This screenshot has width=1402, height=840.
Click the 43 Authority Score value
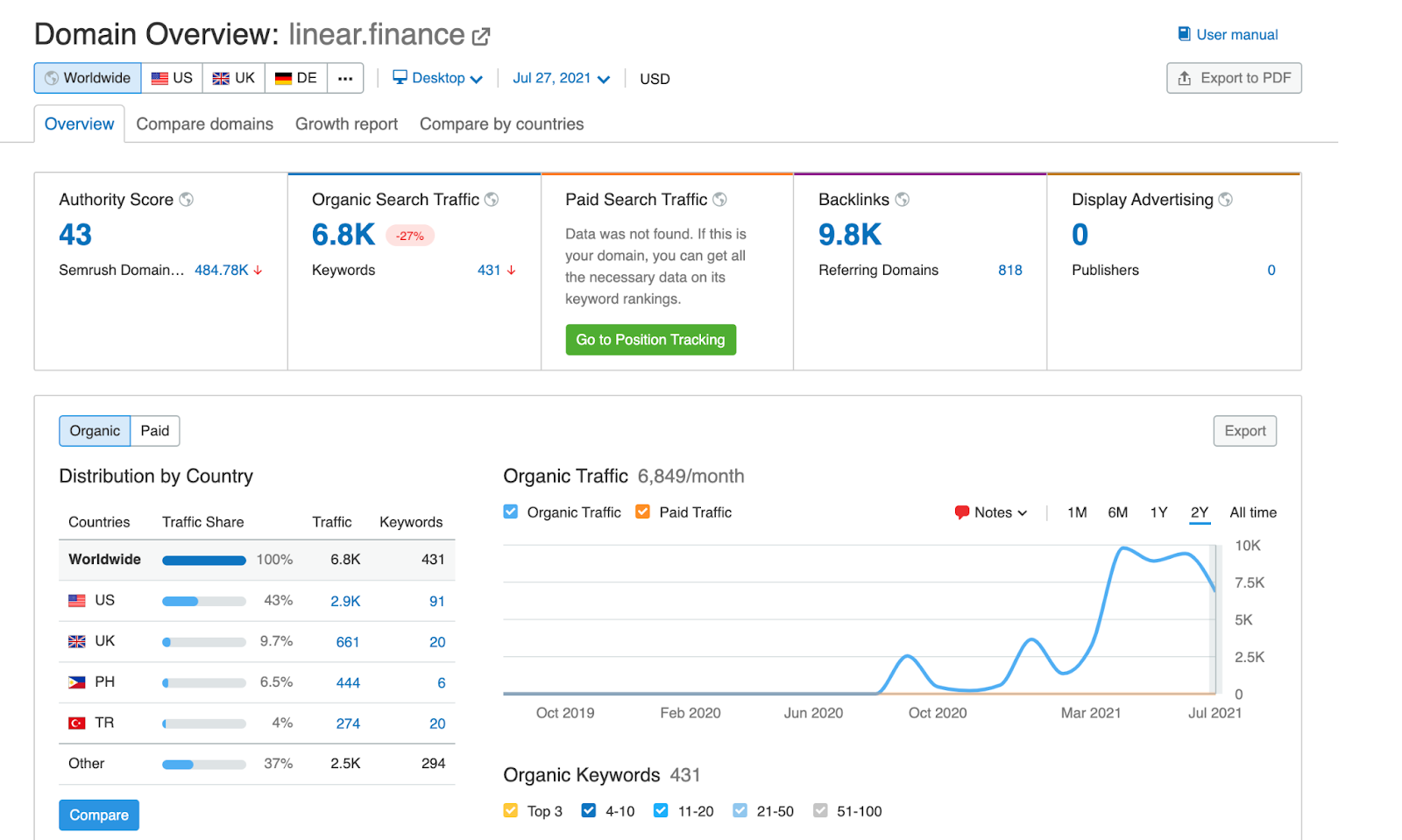pyautogui.click(x=75, y=235)
